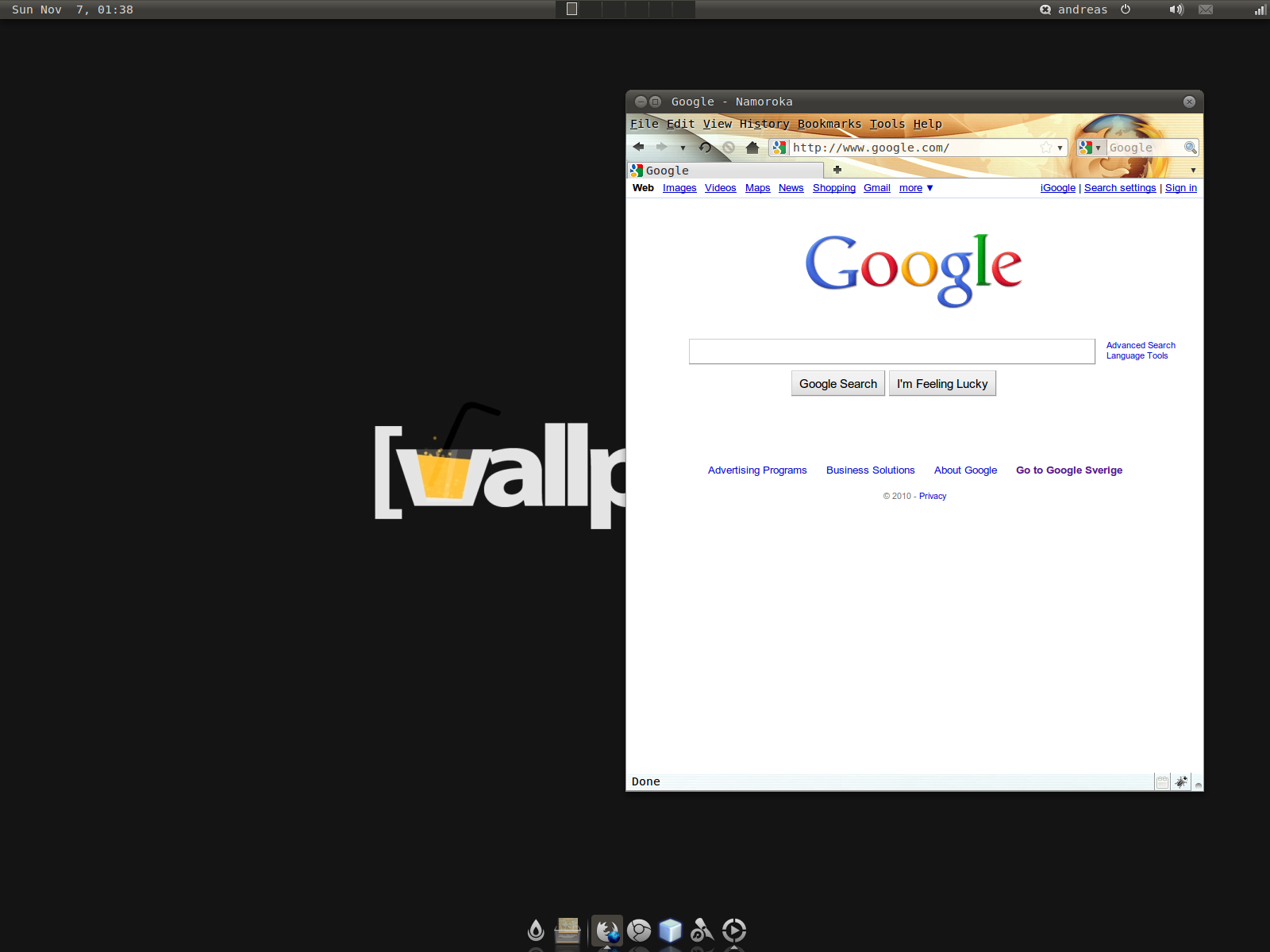This screenshot has width=1270, height=952.
Task: Open Advanced Search link
Action: pos(1141,345)
